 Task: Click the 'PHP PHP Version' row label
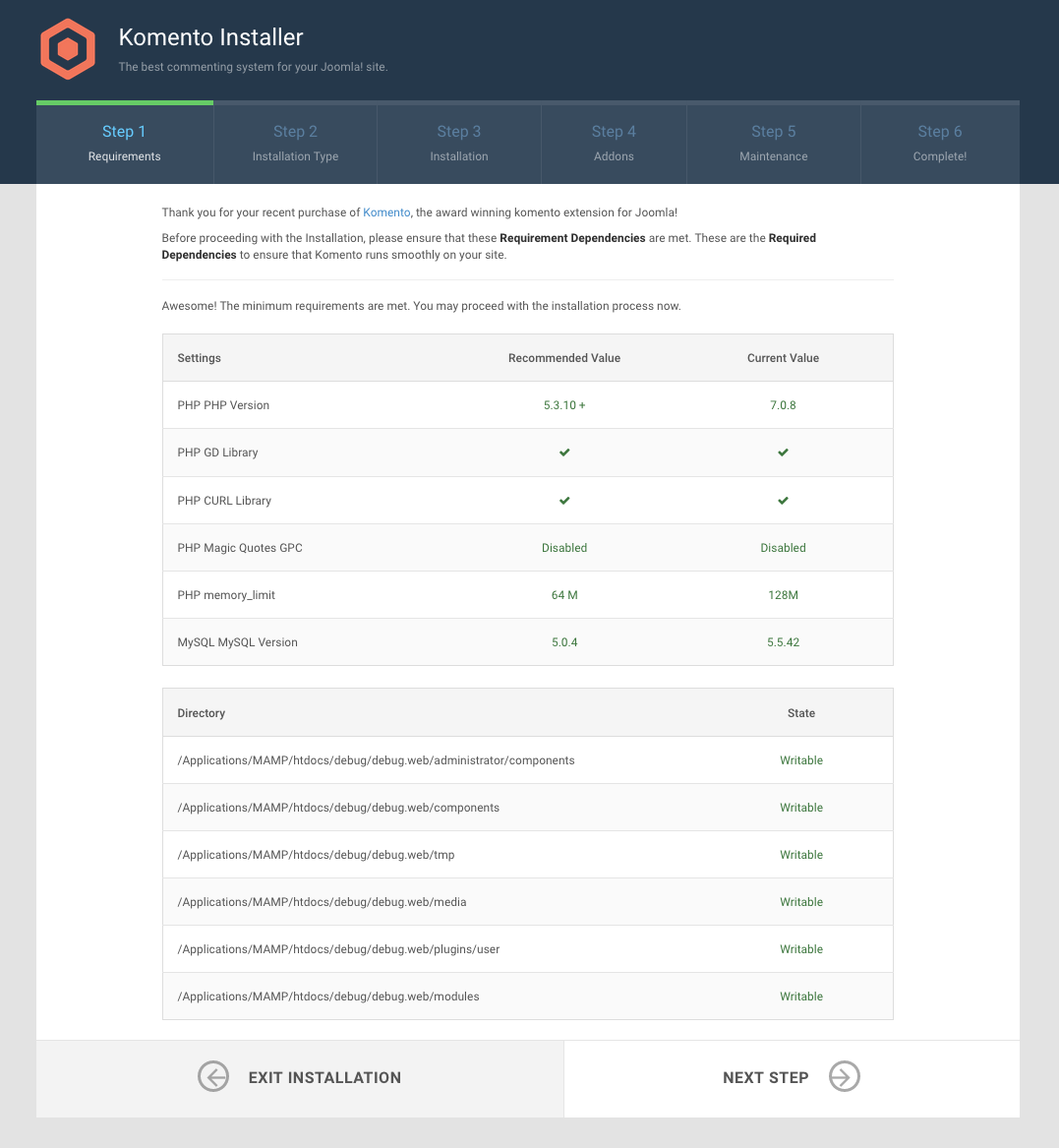(223, 405)
